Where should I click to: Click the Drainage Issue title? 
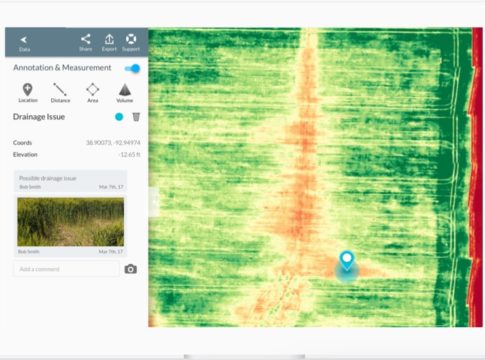(39, 117)
